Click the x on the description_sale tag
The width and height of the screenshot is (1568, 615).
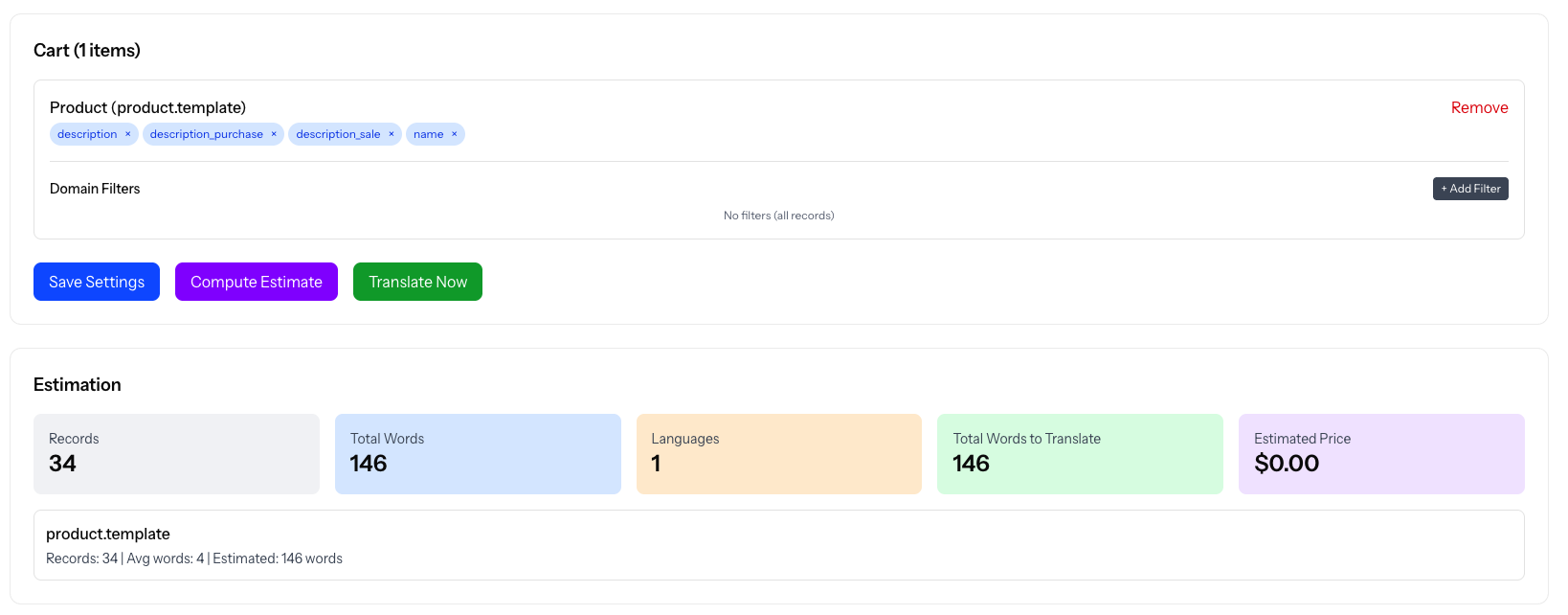[391, 134]
